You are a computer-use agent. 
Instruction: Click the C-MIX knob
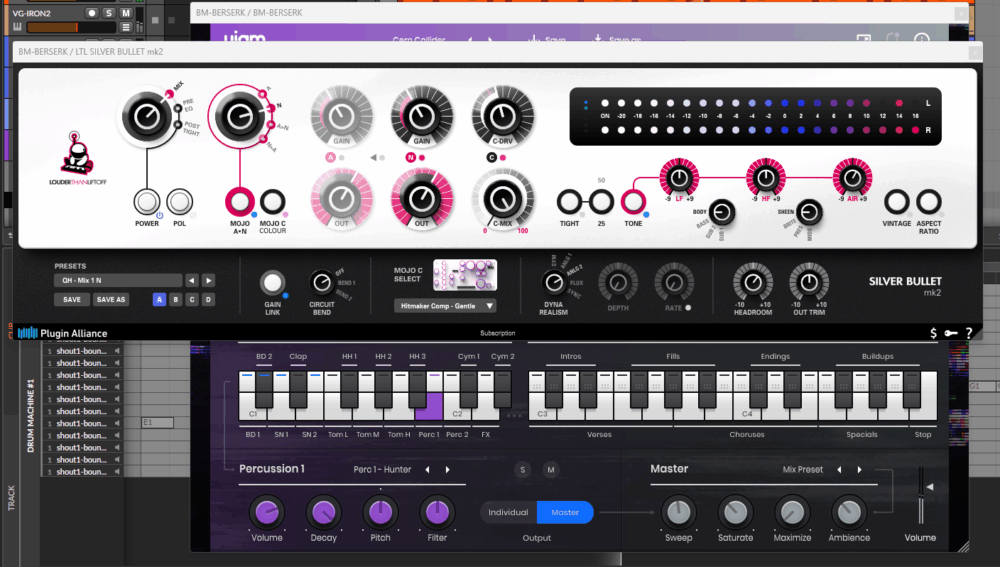tap(503, 199)
